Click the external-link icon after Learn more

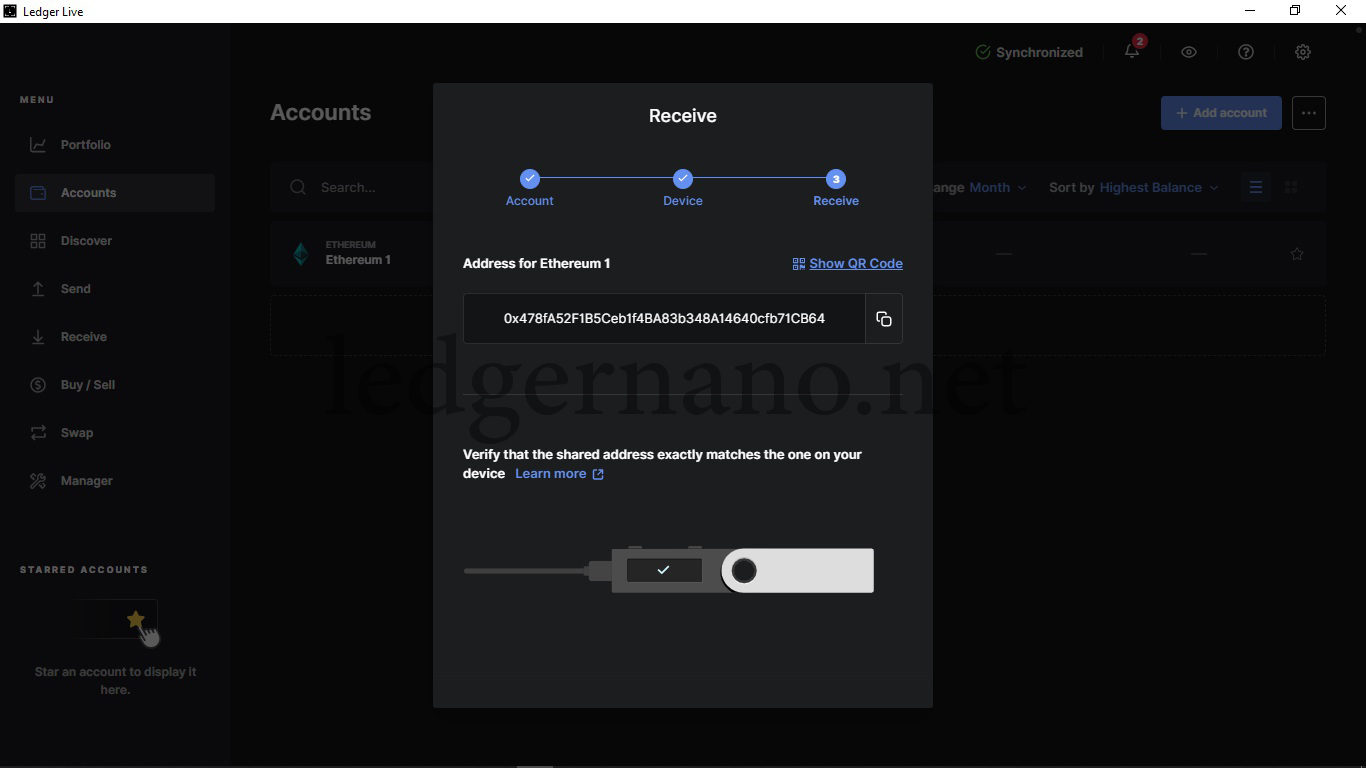598,474
